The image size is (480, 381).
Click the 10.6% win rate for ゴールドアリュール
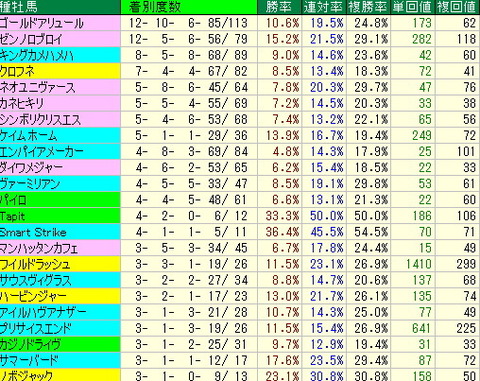click(282, 23)
